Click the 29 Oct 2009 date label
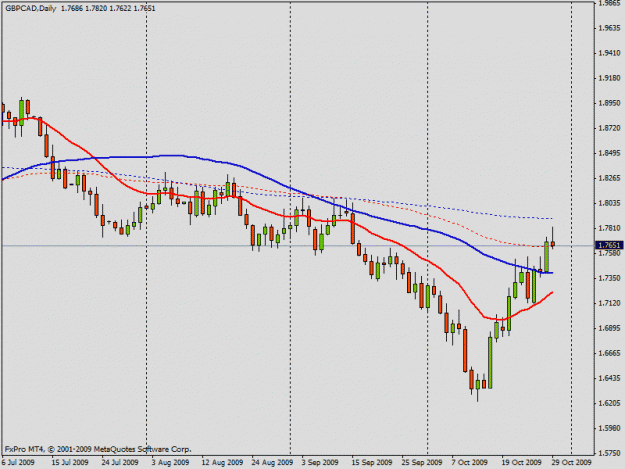 coord(572,462)
